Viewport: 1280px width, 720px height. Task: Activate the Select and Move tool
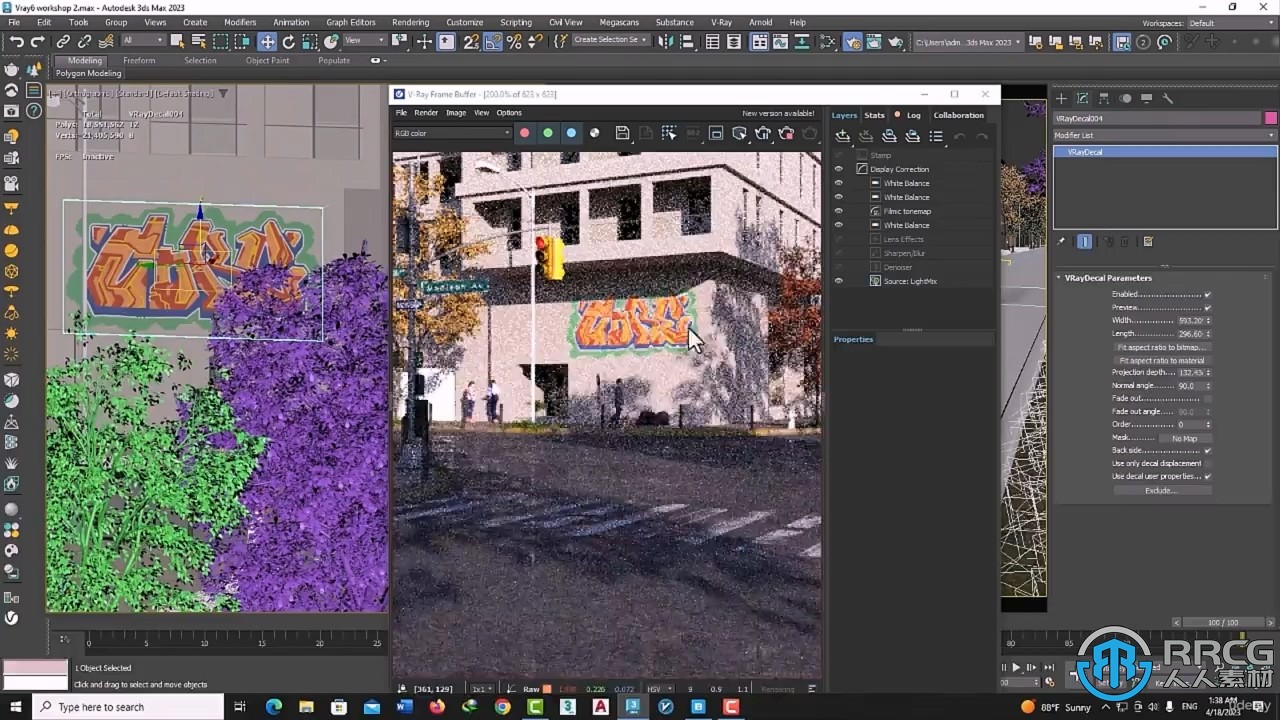(267, 42)
